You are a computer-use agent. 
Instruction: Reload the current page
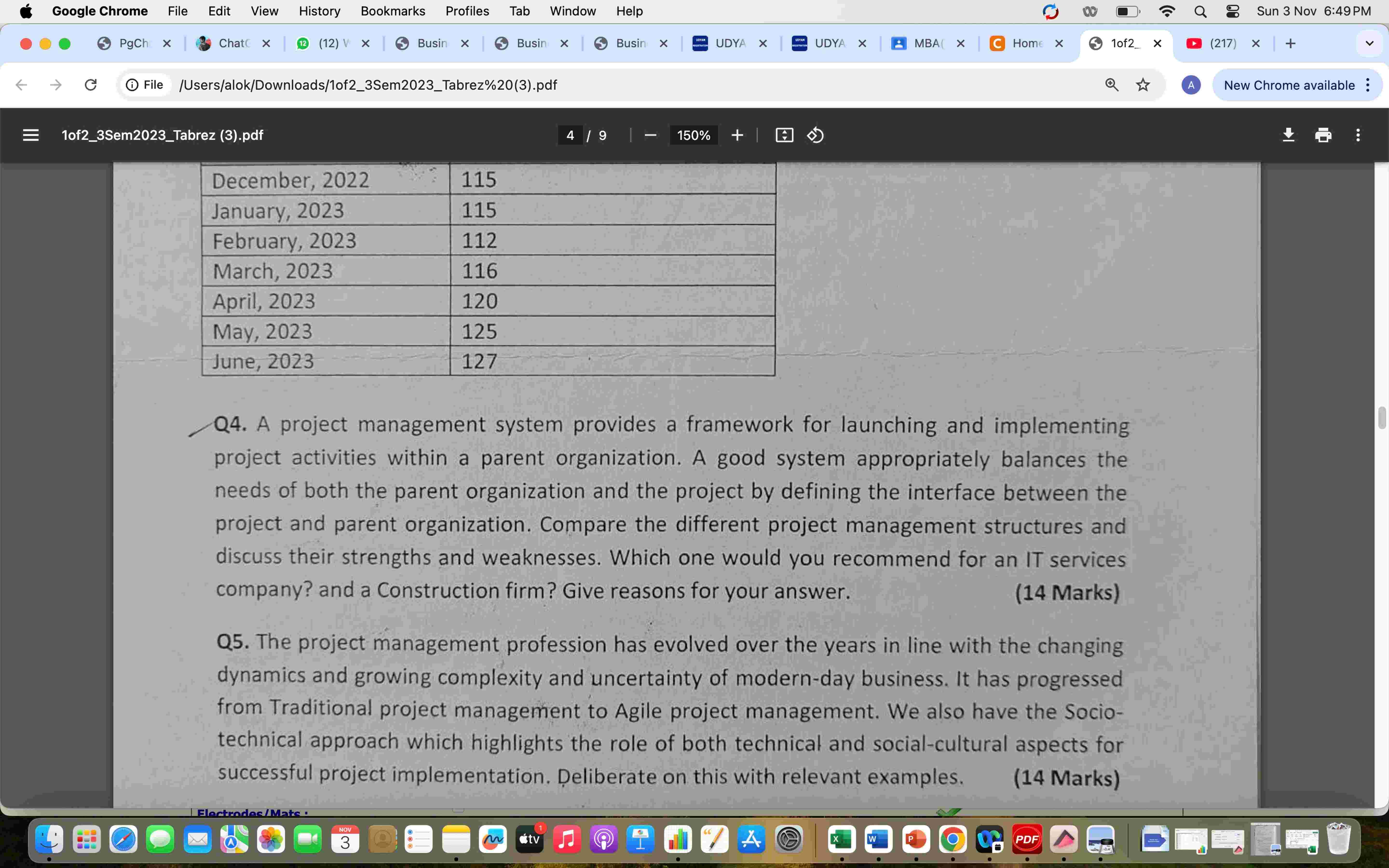tap(91, 84)
